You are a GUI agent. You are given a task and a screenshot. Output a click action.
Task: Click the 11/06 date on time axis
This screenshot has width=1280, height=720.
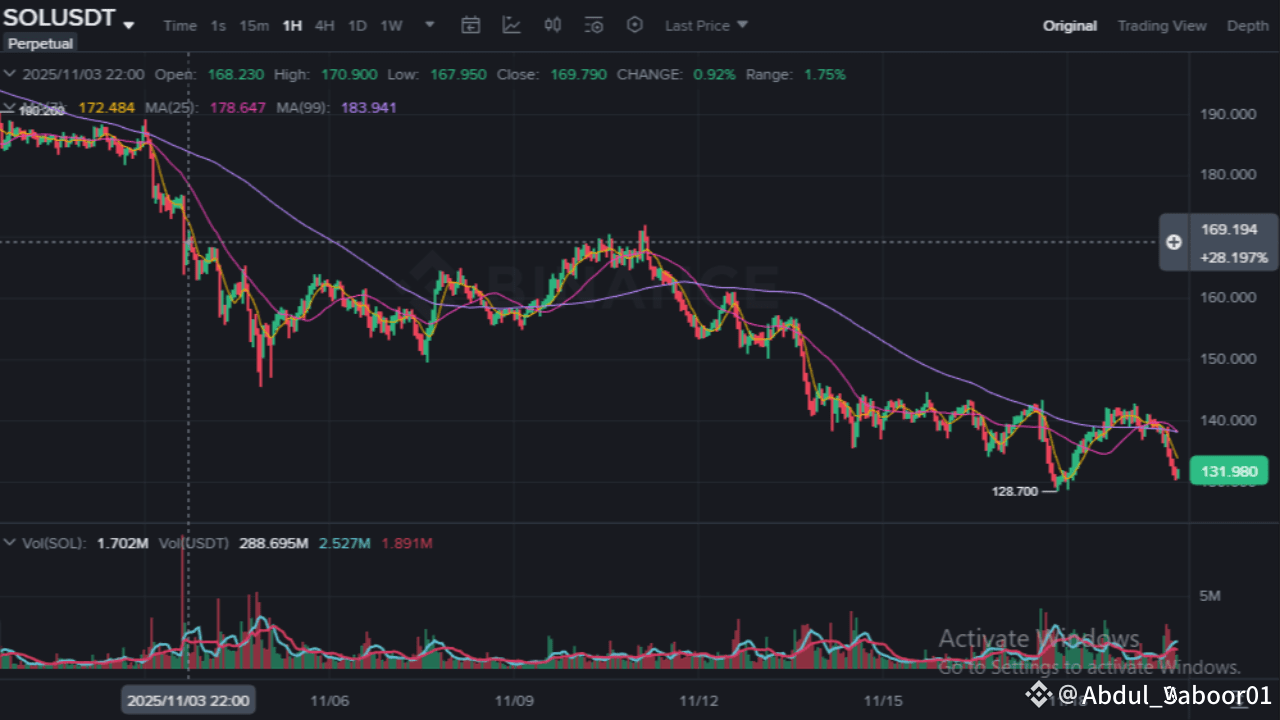(x=328, y=700)
